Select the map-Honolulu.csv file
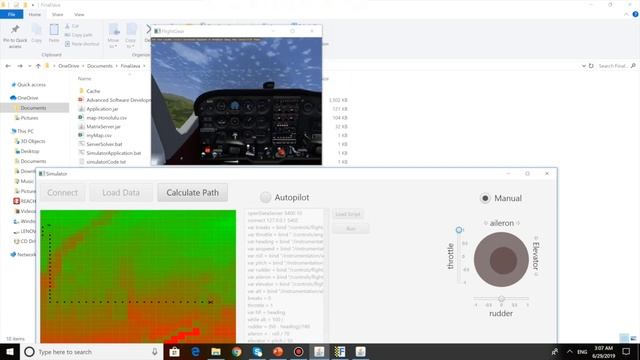This screenshot has width=640, height=360. coord(107,118)
